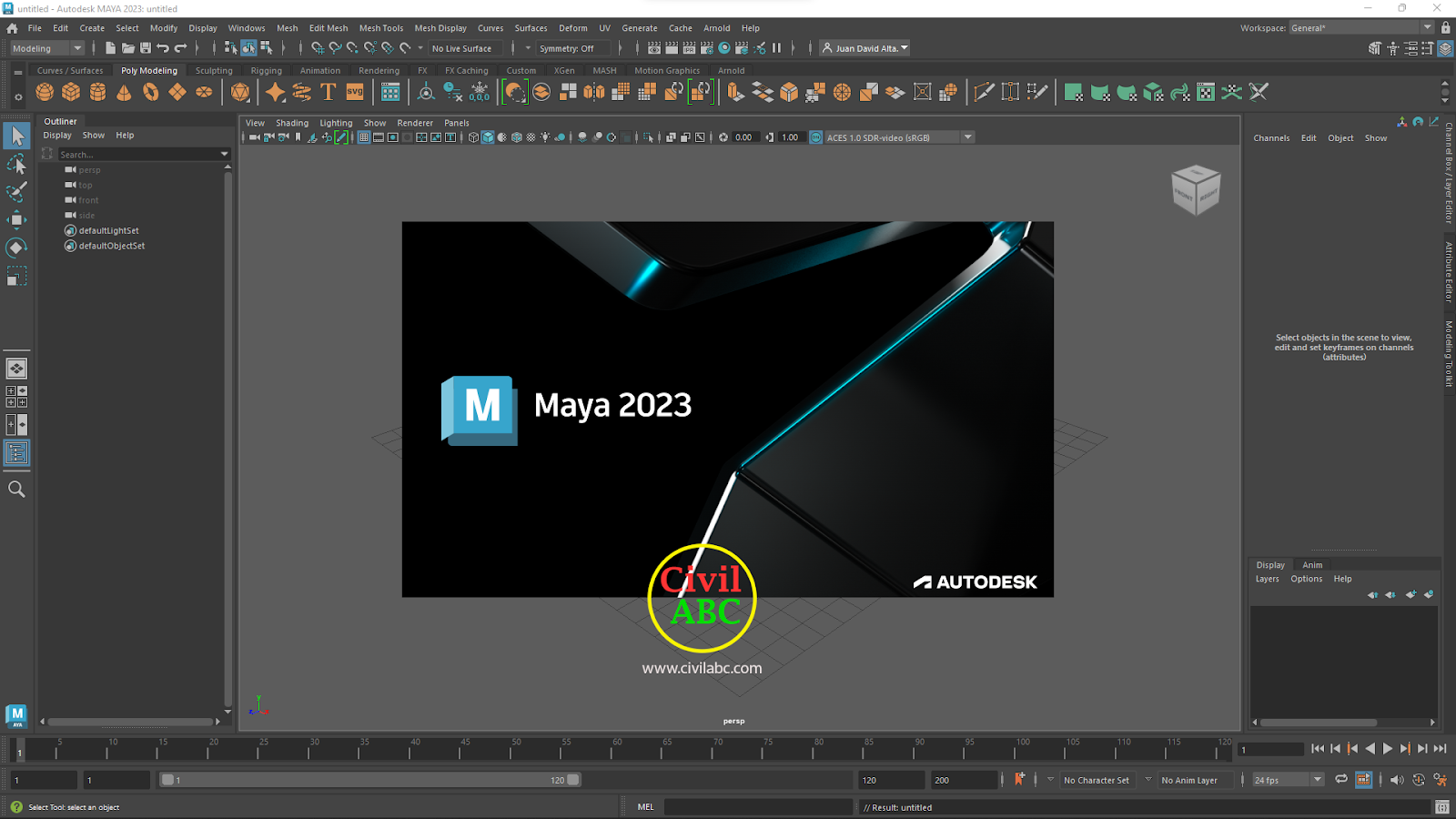1456x819 pixels.
Task: Expand the No Character Set arrow
Action: 1050,780
